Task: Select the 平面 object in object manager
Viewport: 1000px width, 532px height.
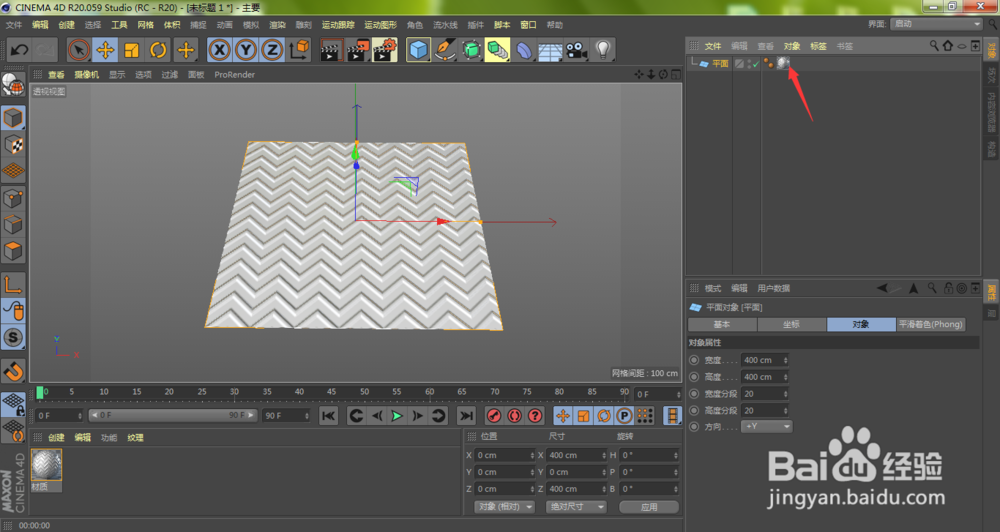Action: pyautogui.click(x=720, y=64)
